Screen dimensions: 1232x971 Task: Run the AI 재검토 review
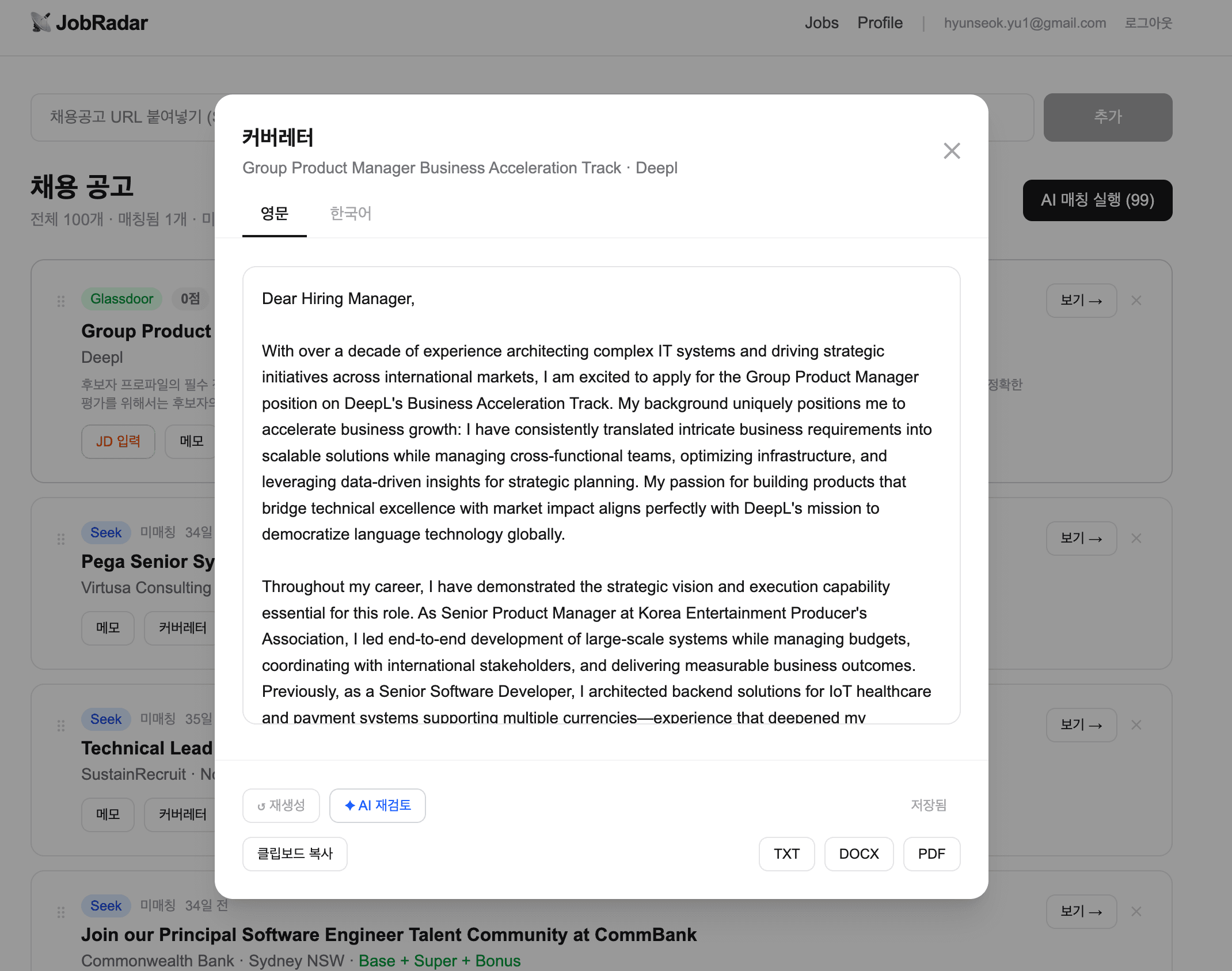point(378,805)
